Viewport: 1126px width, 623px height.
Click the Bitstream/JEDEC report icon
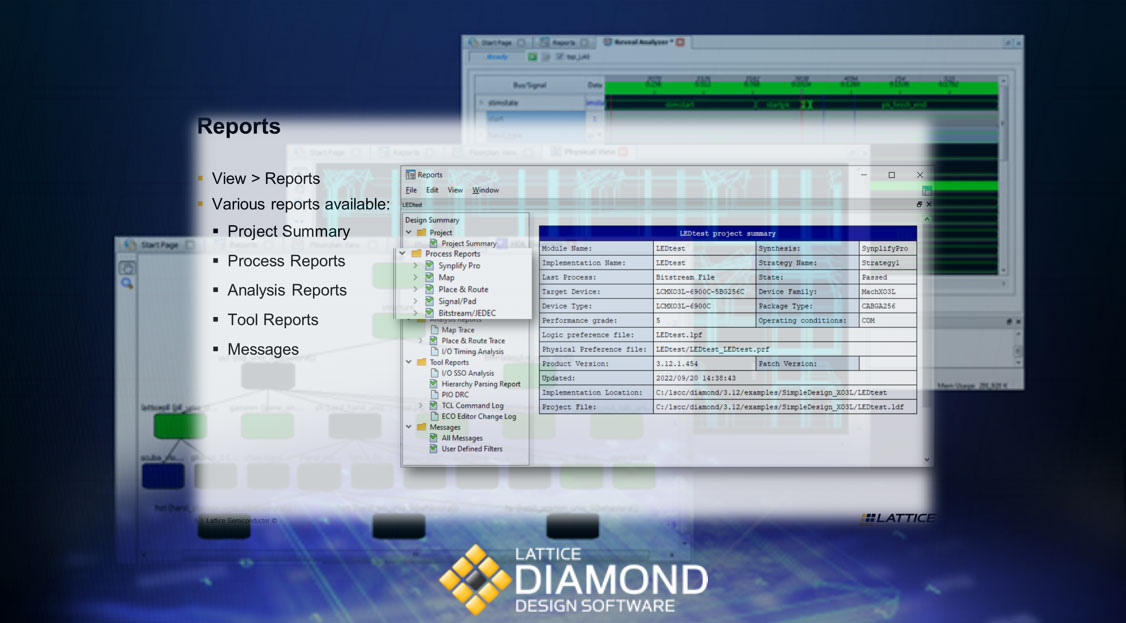(429, 313)
